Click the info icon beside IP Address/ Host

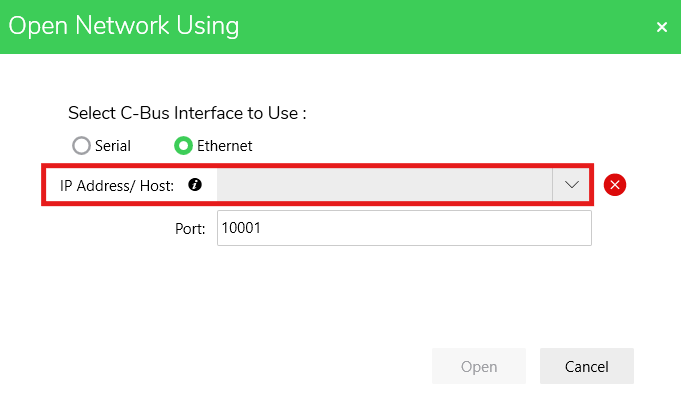tap(195, 185)
